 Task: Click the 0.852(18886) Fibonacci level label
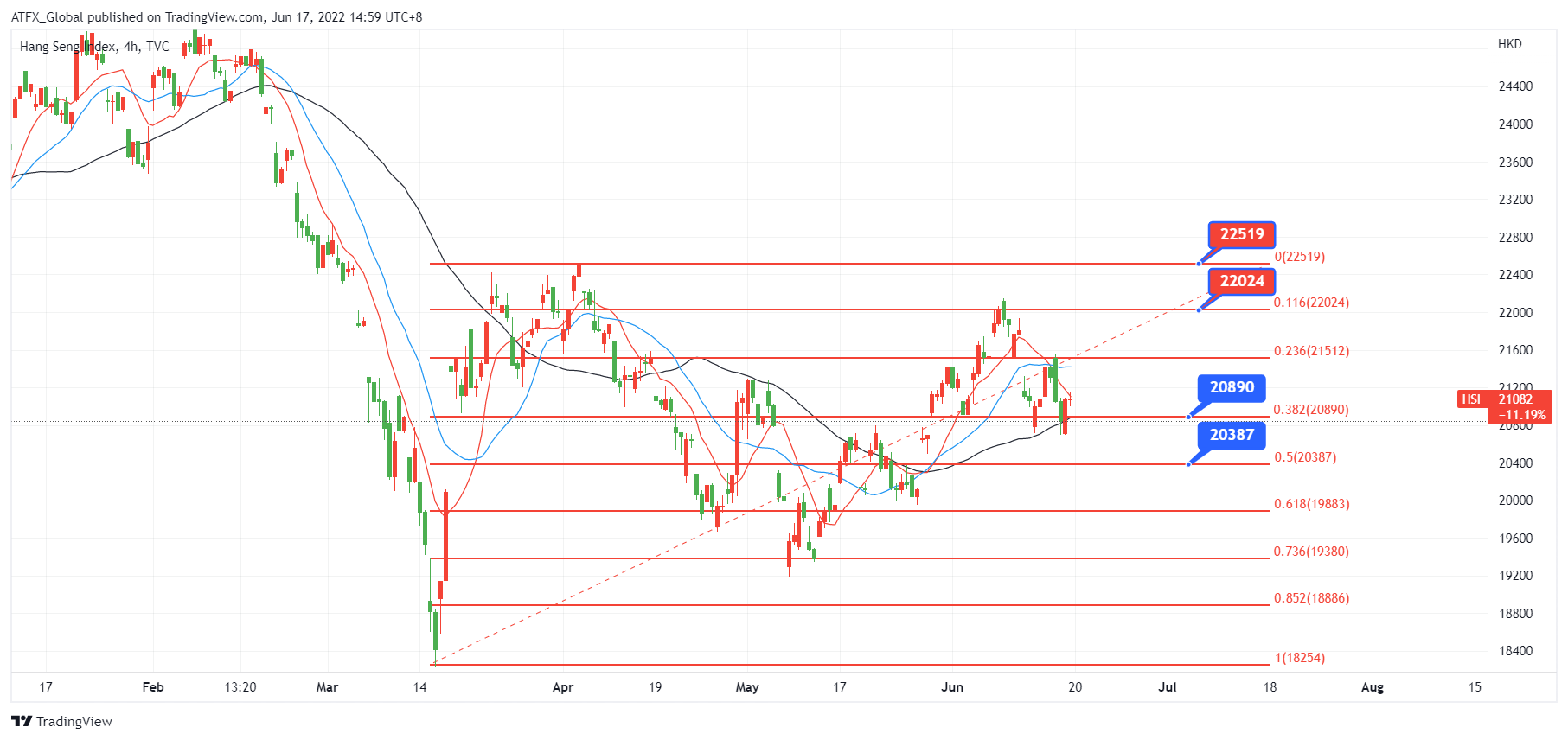click(1311, 598)
